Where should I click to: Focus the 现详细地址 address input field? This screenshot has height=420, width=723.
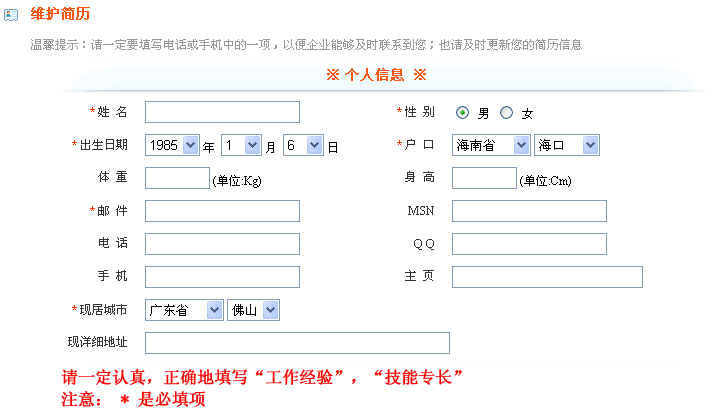pos(297,343)
